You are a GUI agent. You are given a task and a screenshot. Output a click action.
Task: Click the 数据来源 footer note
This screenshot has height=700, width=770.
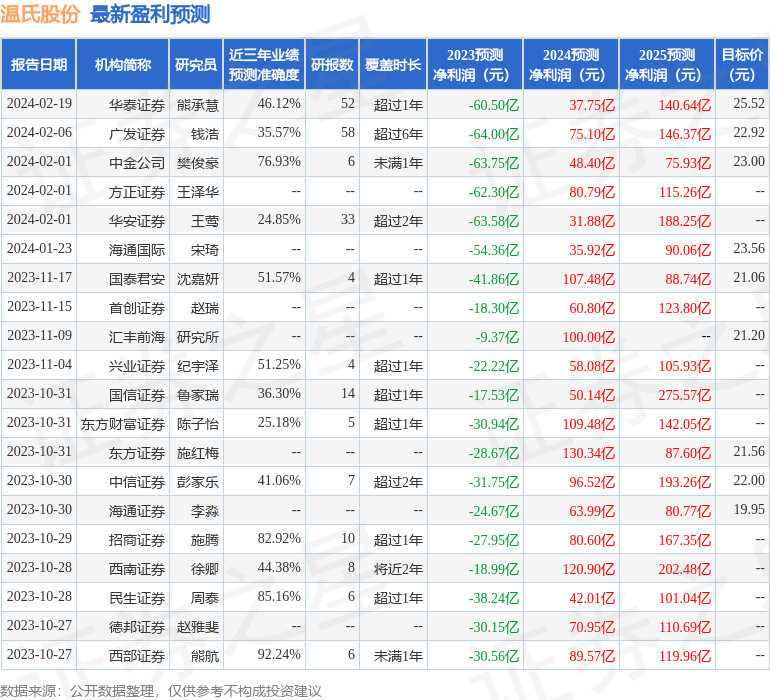161,691
